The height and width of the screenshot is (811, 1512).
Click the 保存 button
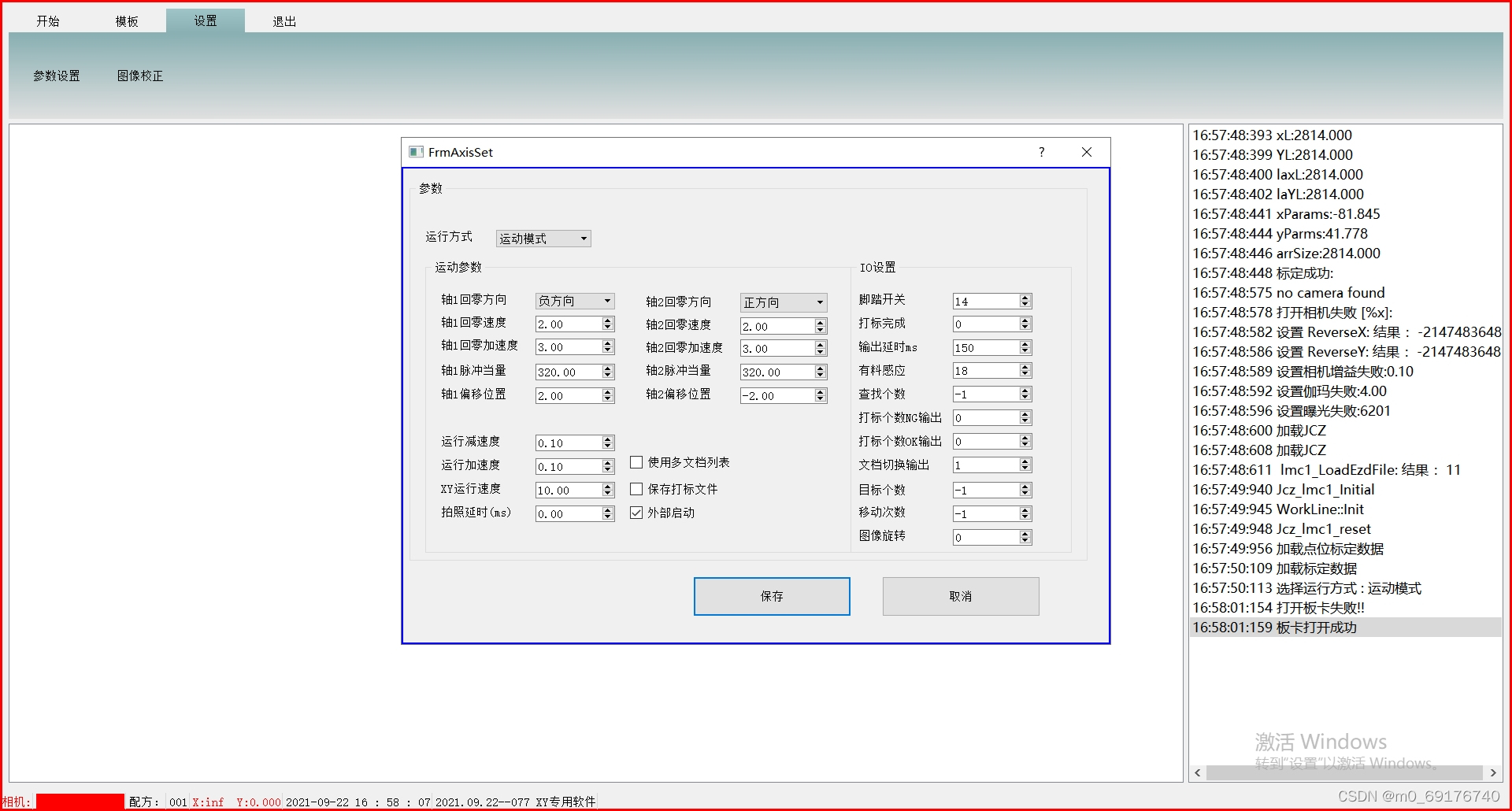772,596
